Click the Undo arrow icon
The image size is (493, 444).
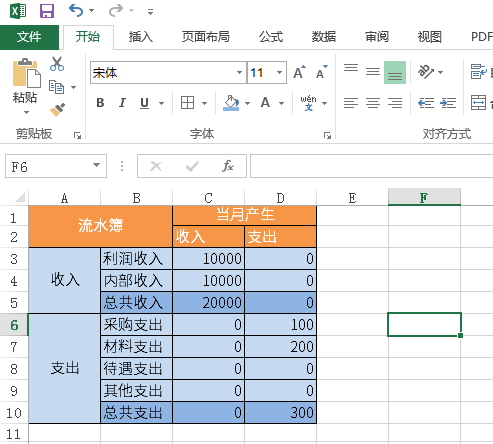coord(76,10)
